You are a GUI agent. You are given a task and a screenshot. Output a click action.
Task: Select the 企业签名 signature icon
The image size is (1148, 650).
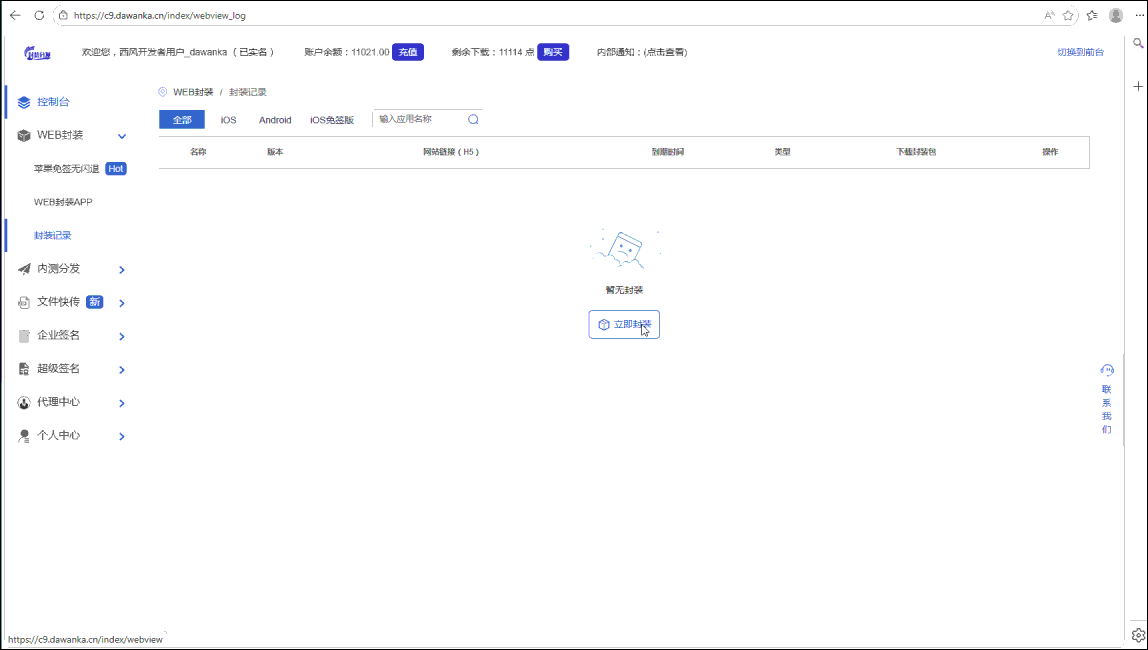[22, 335]
